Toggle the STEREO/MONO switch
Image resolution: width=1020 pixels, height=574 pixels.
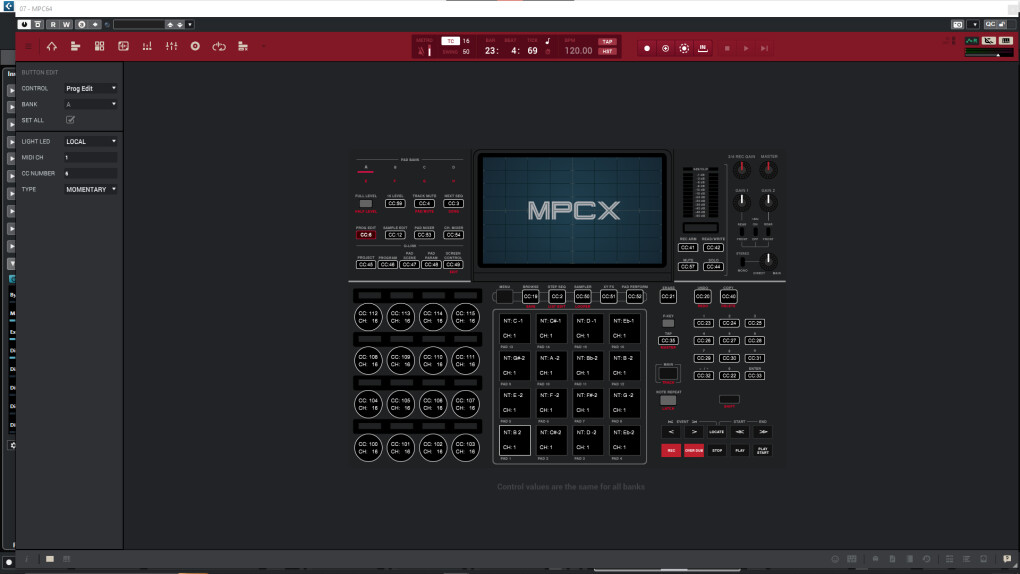pyautogui.click(x=742, y=262)
